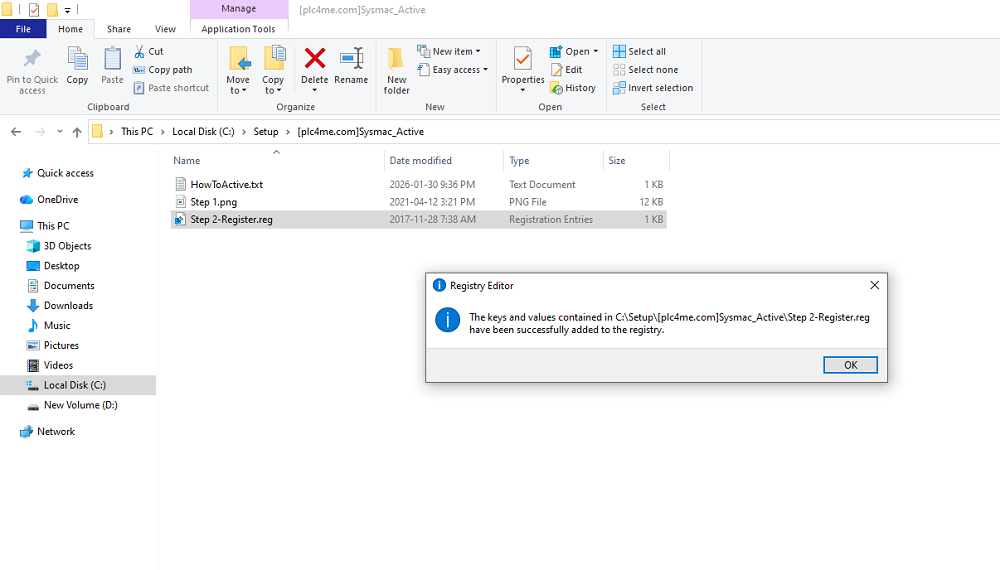Click the Rename icon in ribbon

pos(351,60)
